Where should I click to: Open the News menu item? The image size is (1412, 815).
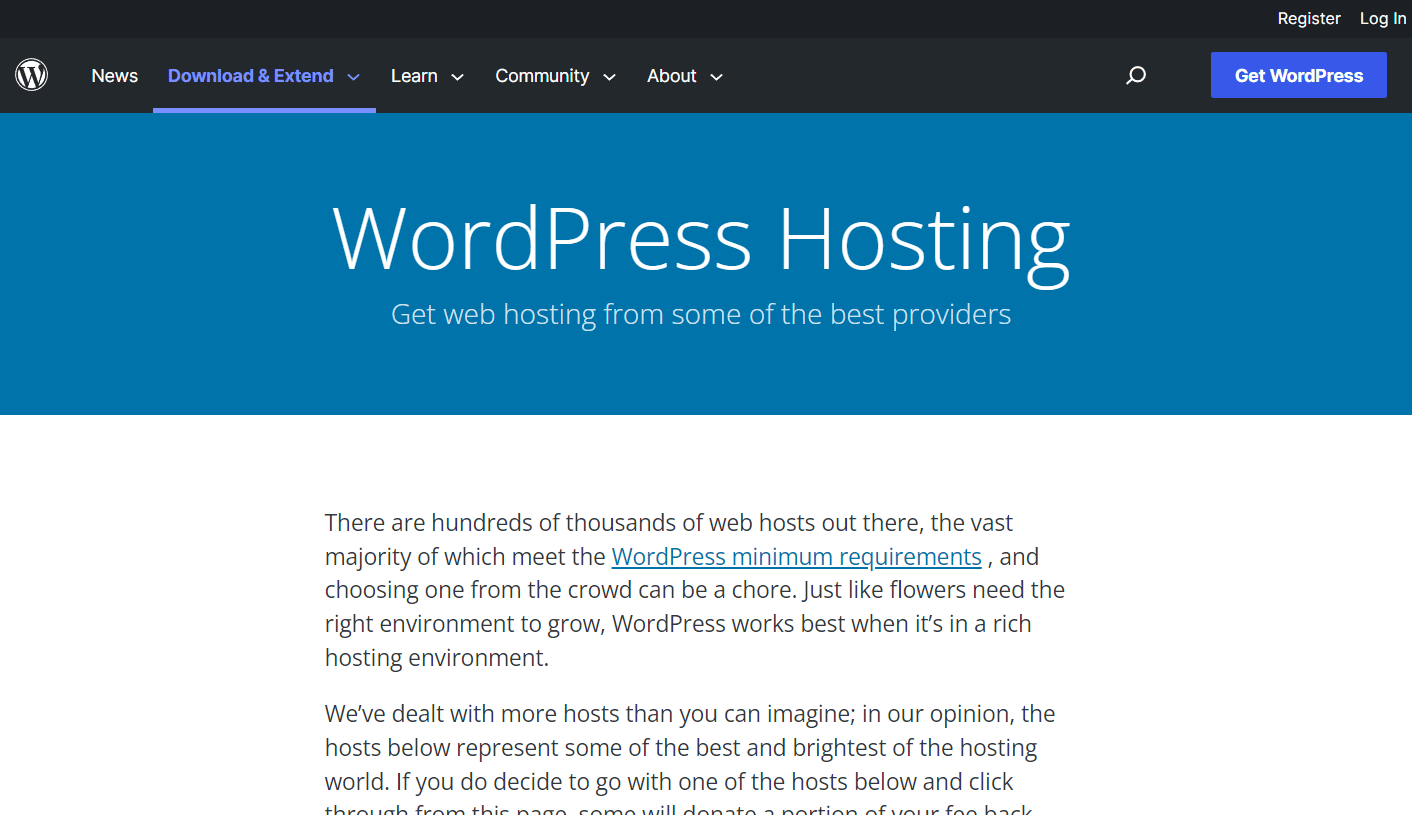[x=115, y=76]
